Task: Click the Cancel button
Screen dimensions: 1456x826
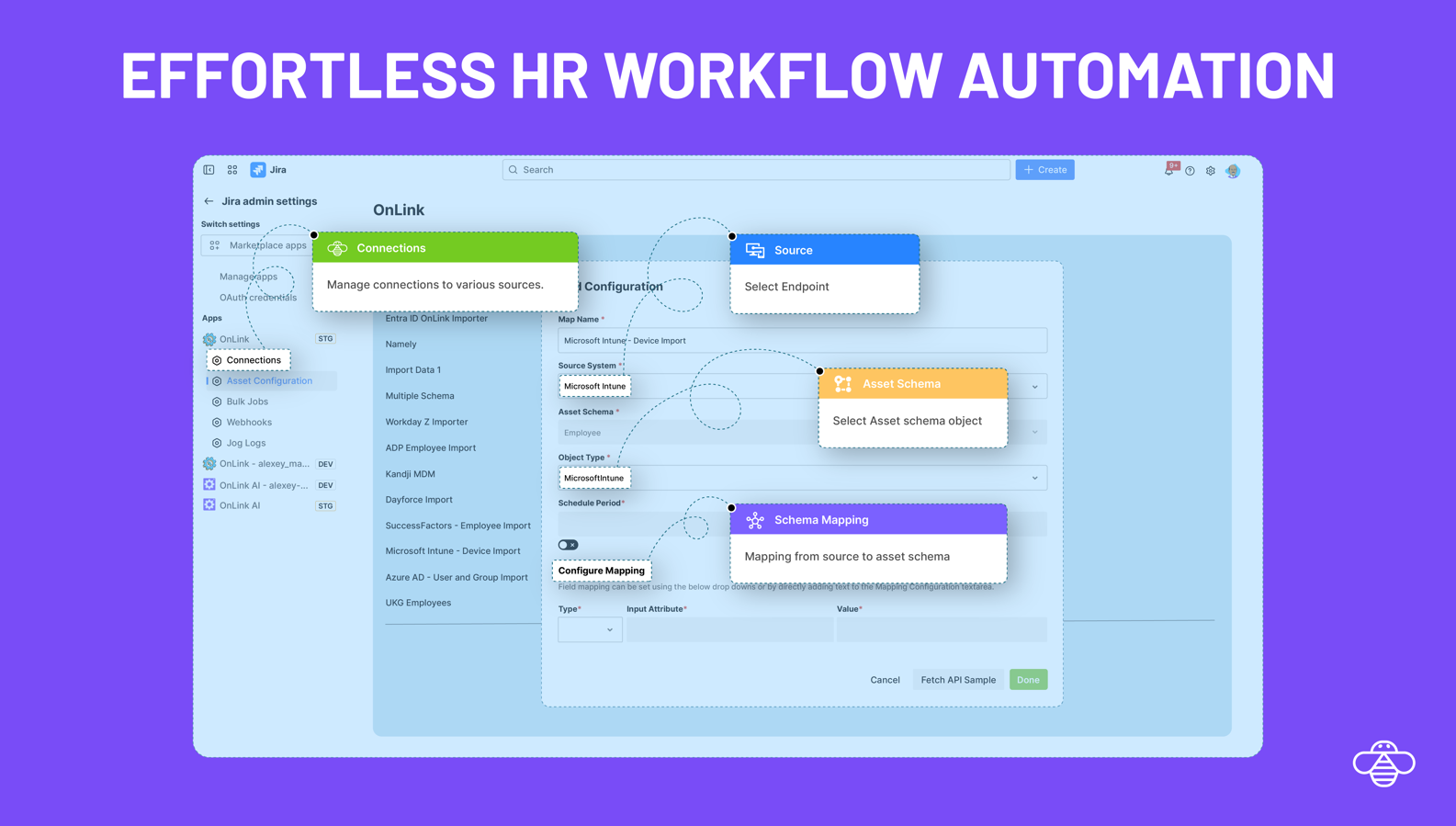Action: pos(885,680)
